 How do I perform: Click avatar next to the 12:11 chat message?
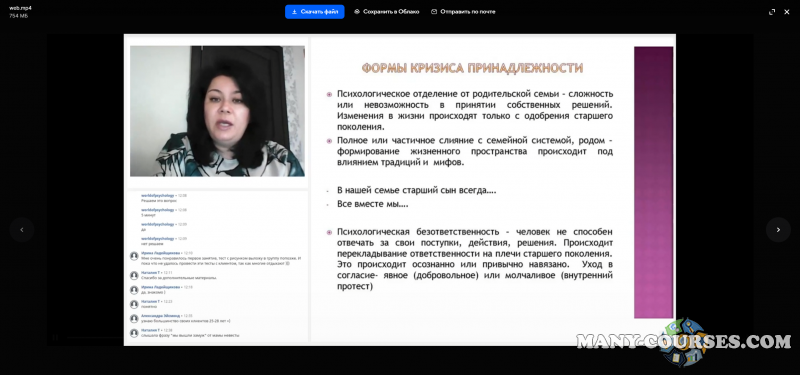click(x=134, y=276)
